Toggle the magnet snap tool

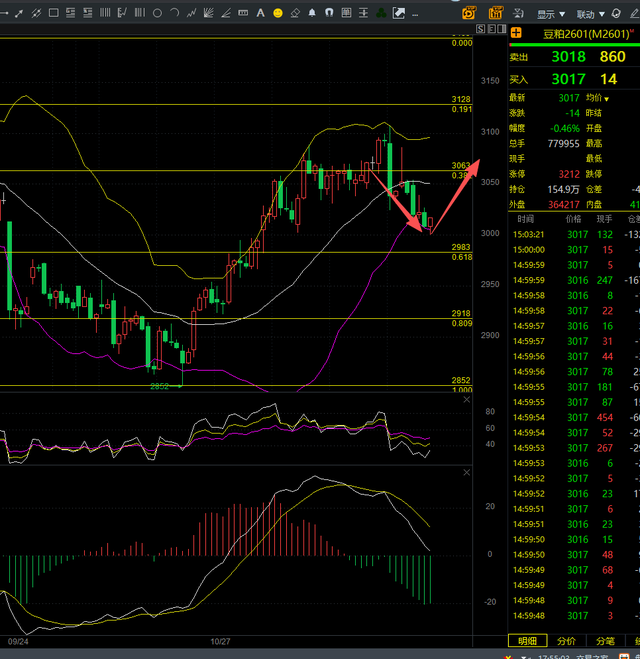329,13
